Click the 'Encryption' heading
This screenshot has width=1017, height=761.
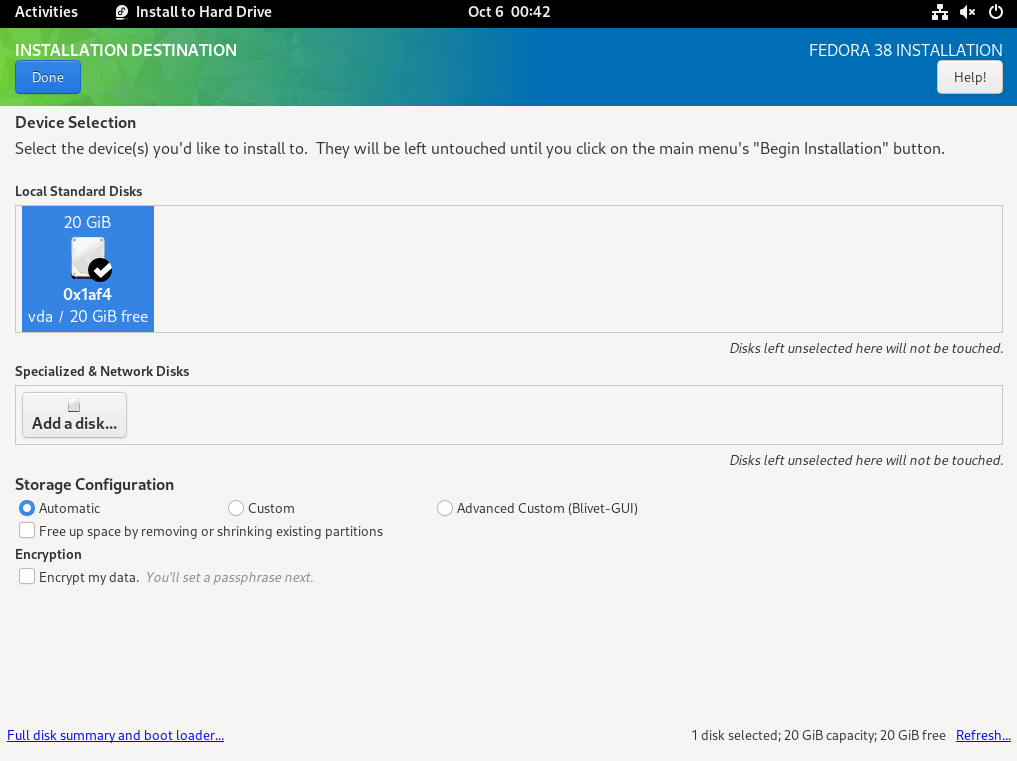[x=49, y=554]
